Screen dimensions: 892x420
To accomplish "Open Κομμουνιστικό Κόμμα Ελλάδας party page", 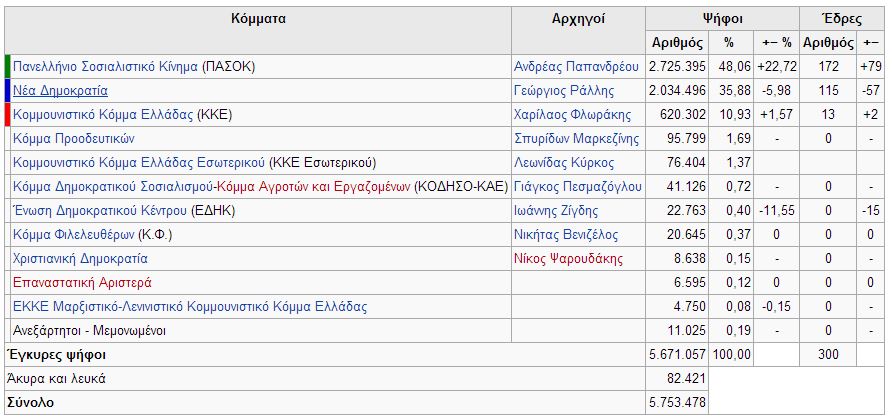I will tap(103, 114).
